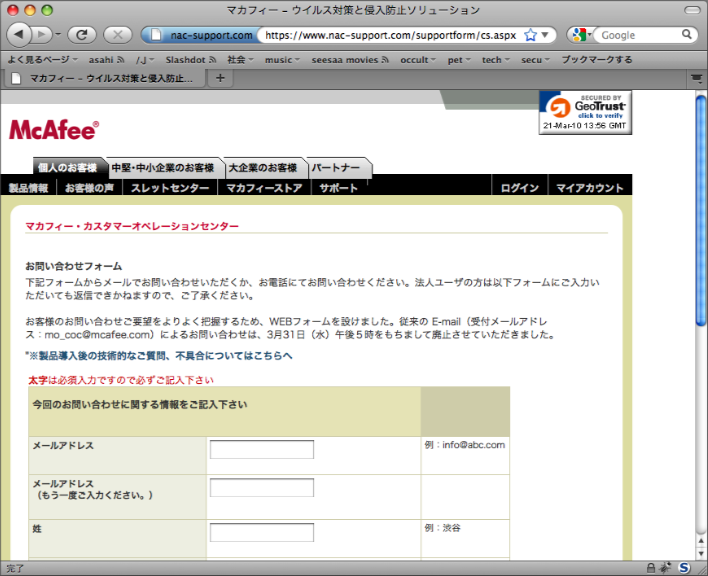
Task: Click the page icon in address bar
Action: tap(156, 35)
